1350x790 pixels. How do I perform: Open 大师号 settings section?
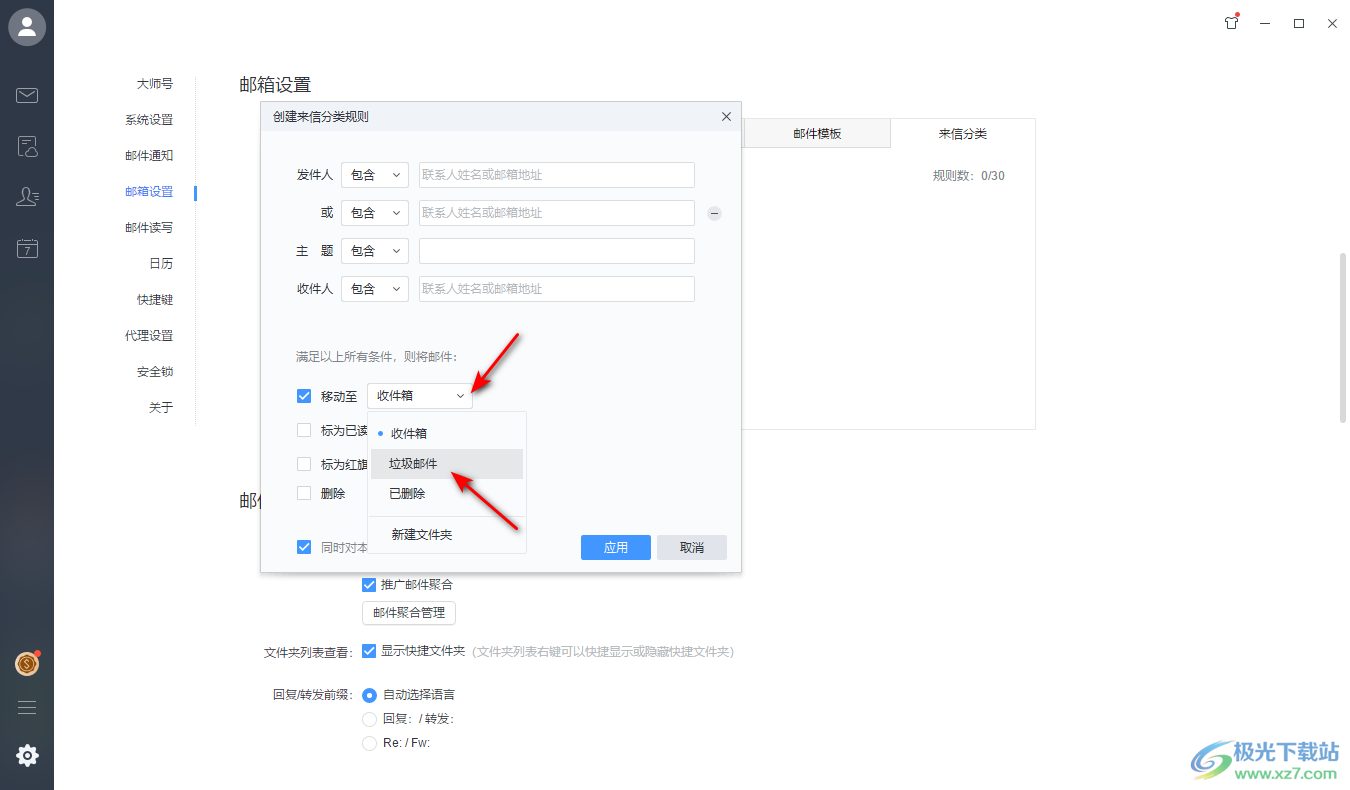[155, 84]
